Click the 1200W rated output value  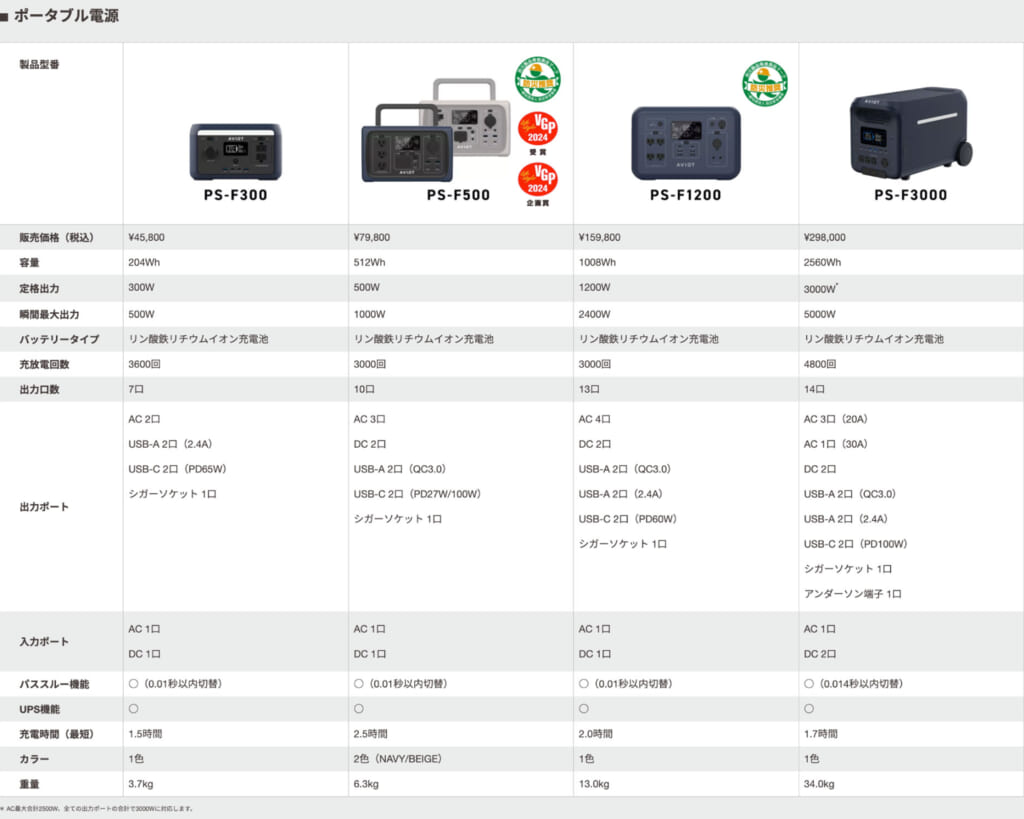[x=594, y=287]
